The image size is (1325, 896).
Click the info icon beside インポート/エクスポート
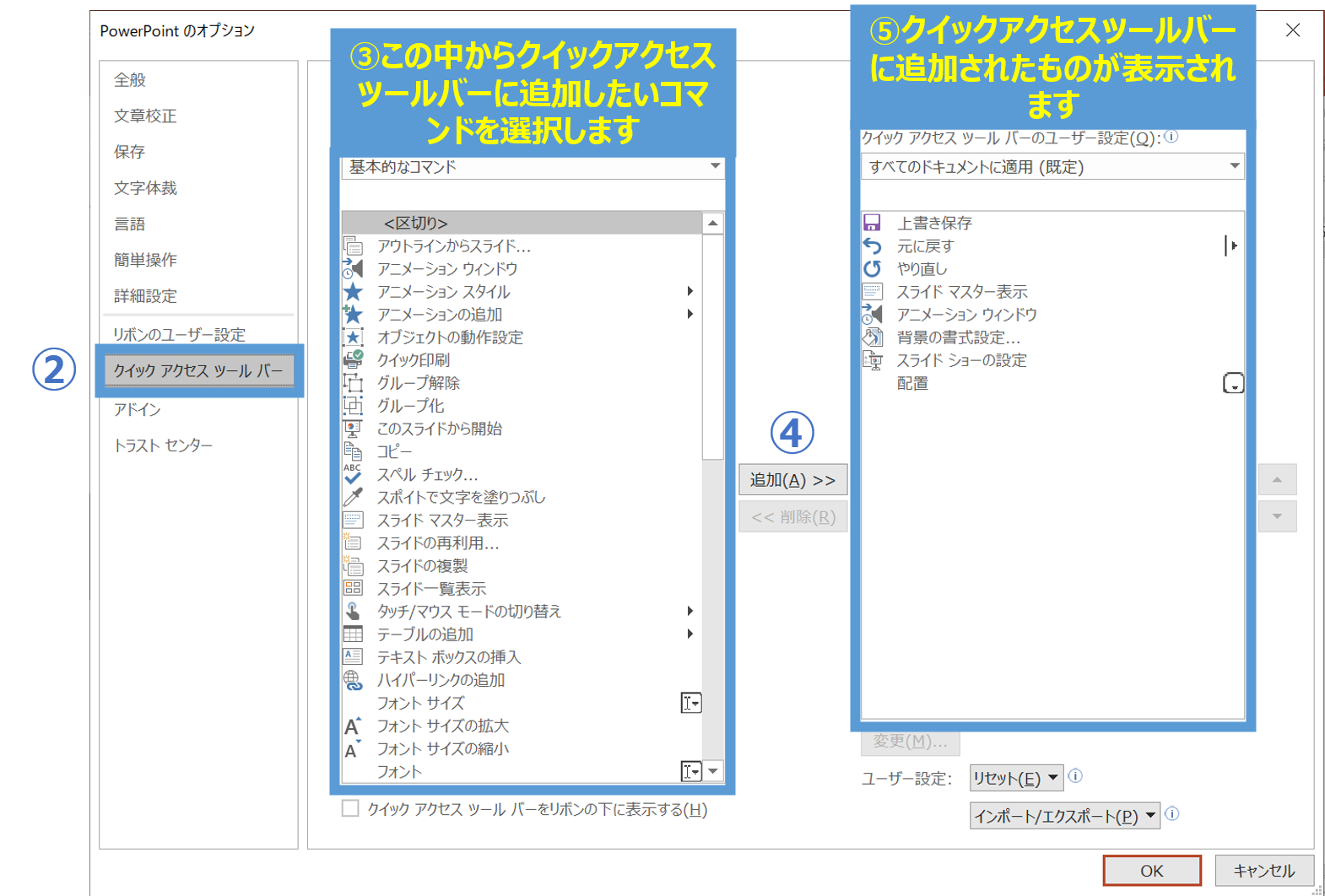1172,814
